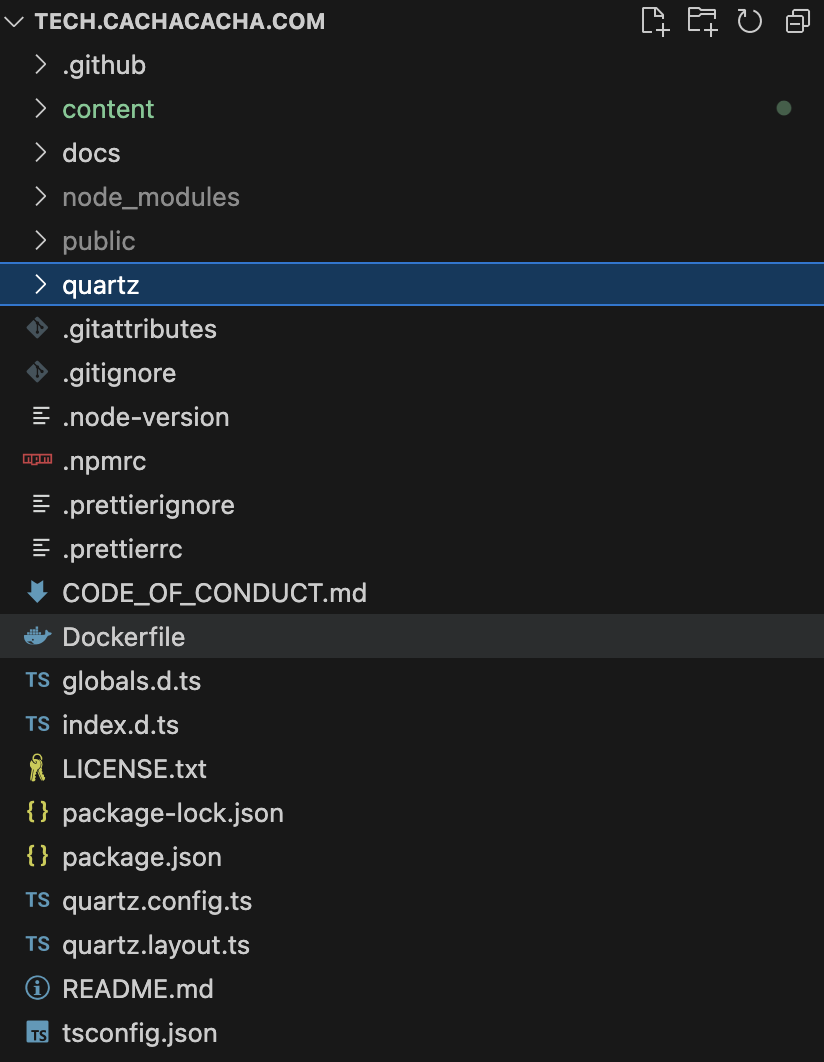
Task: Open tsconfig.json file
Action: [139, 1033]
